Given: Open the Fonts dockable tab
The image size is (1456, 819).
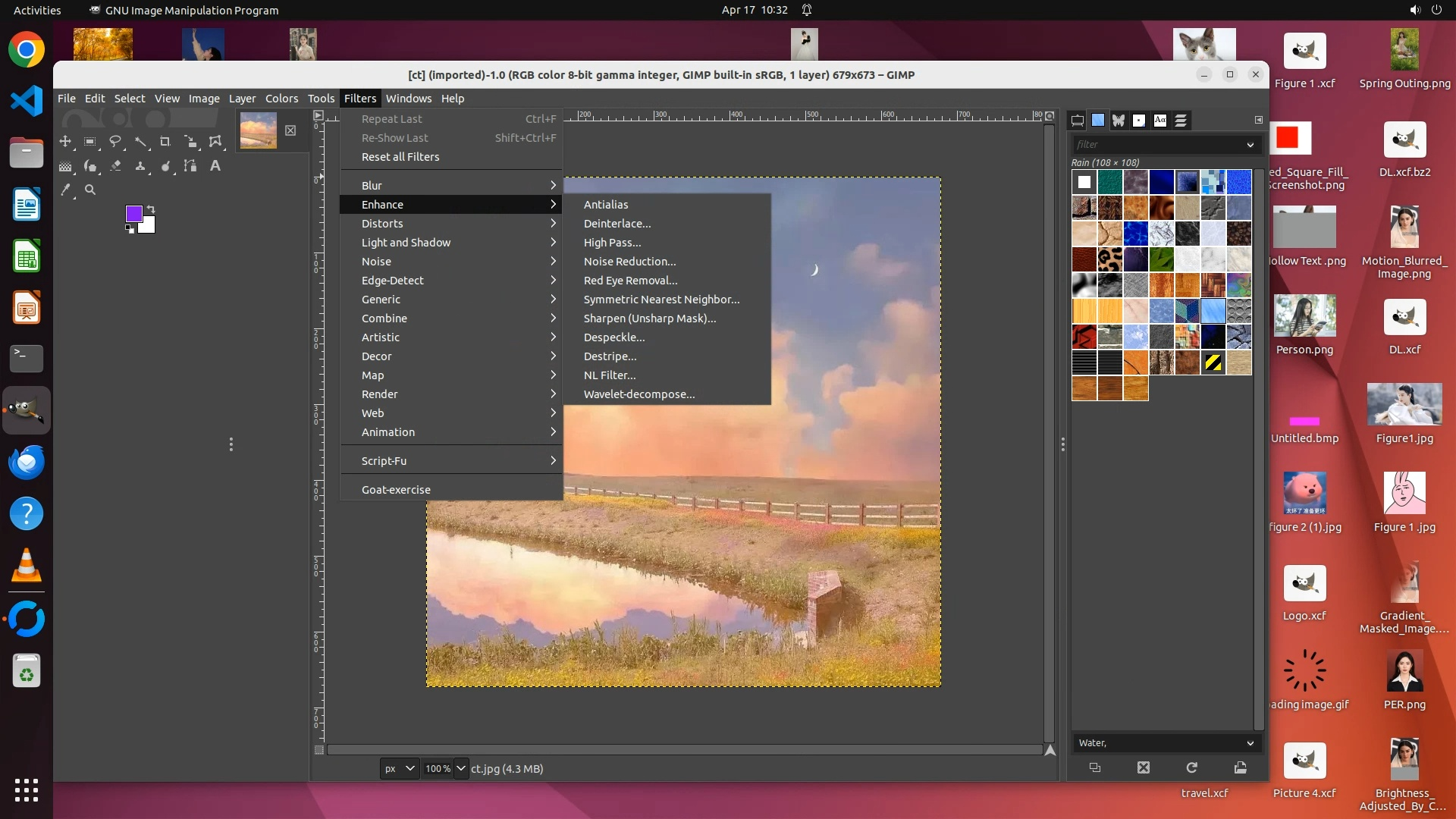Looking at the screenshot, I should [1160, 121].
